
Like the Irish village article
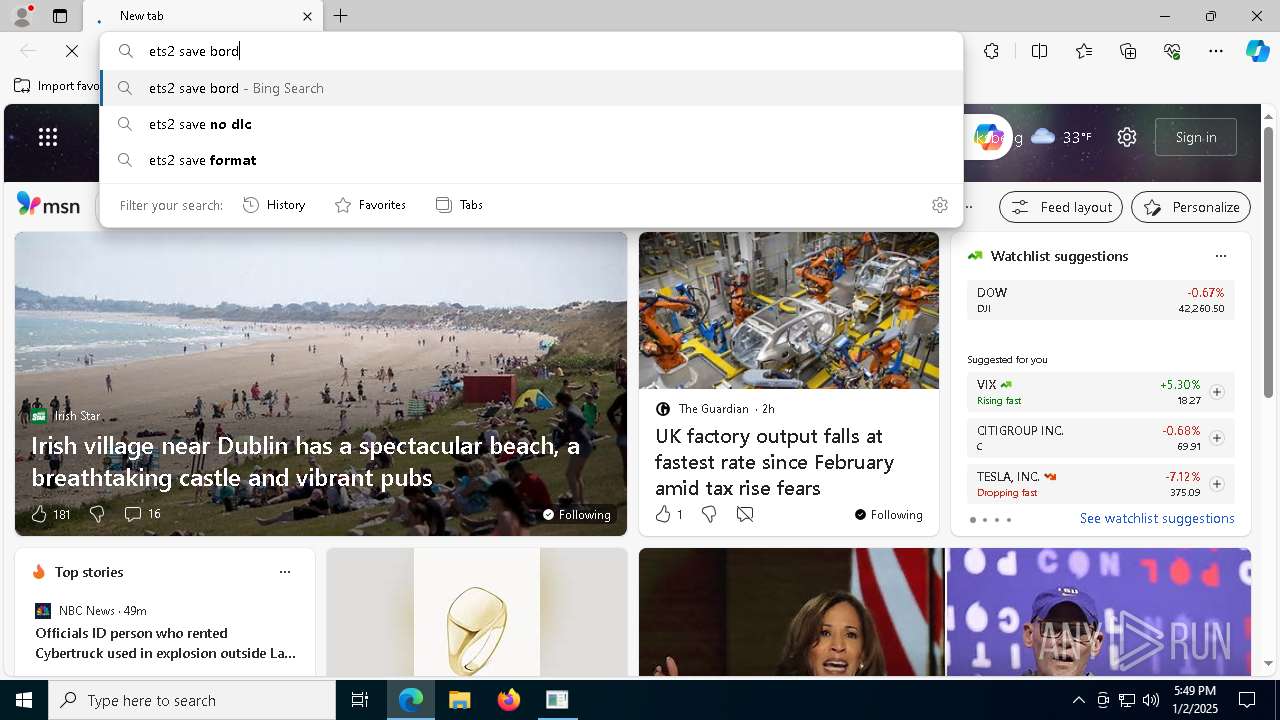click(x=39, y=514)
